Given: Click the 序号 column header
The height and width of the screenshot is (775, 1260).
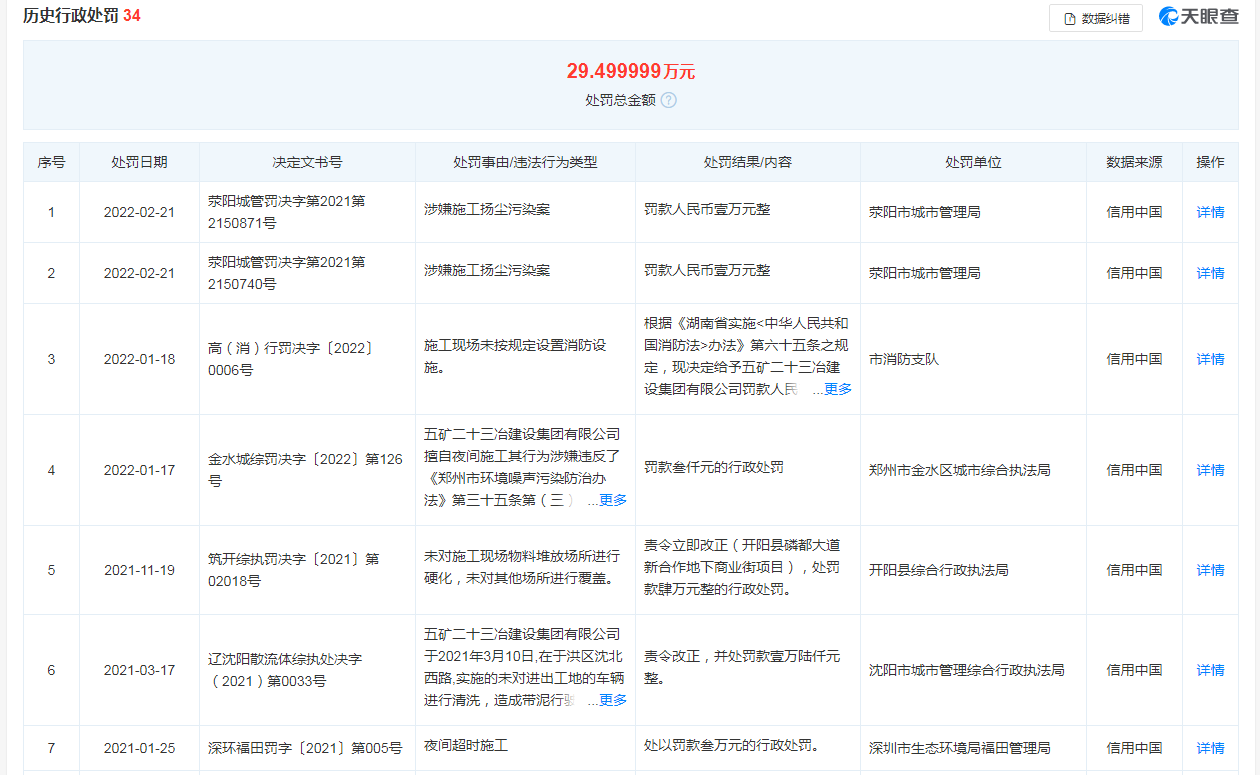Looking at the screenshot, I should point(52,162).
